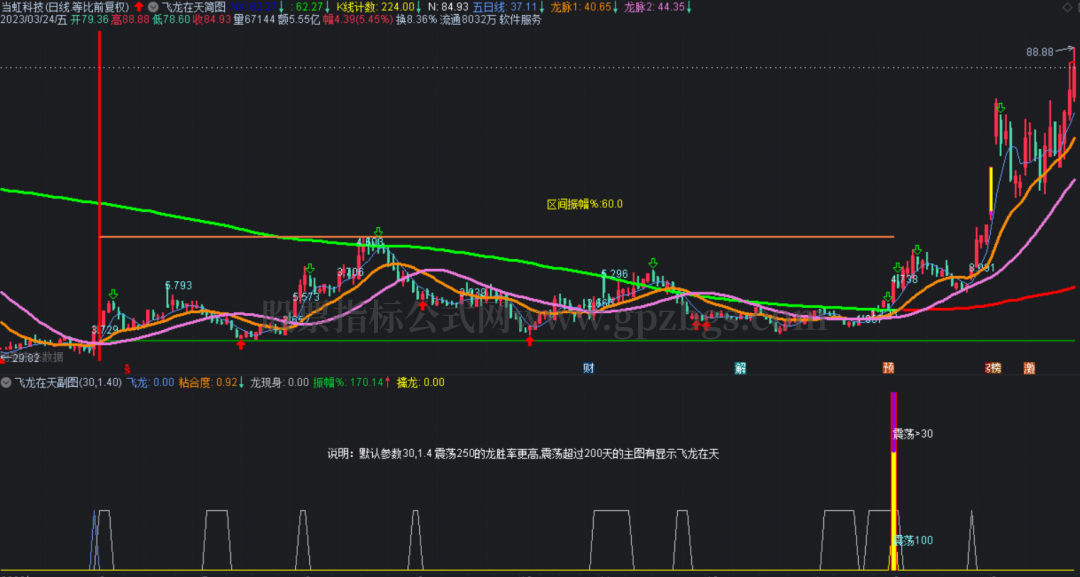This screenshot has width=1080, height=577.
Task: Click the green down arrow above 5.573
Action: pyautogui.click(x=311, y=267)
